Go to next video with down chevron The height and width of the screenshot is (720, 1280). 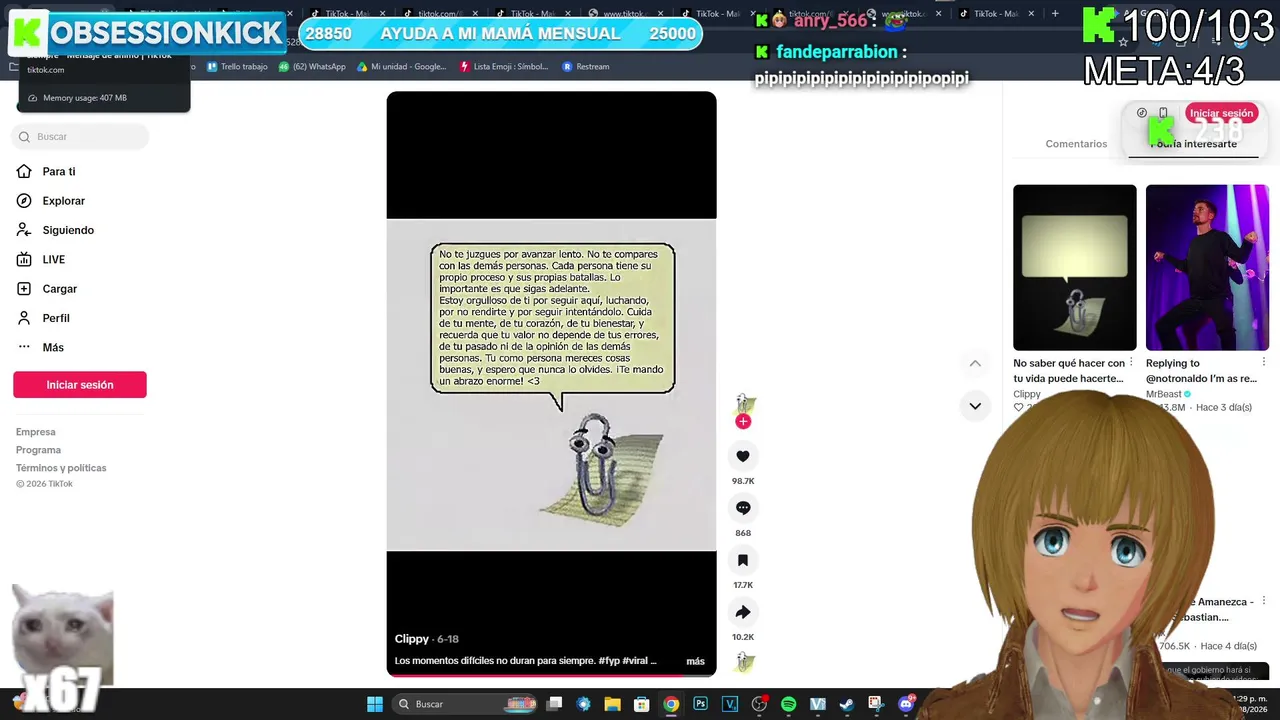(975, 406)
